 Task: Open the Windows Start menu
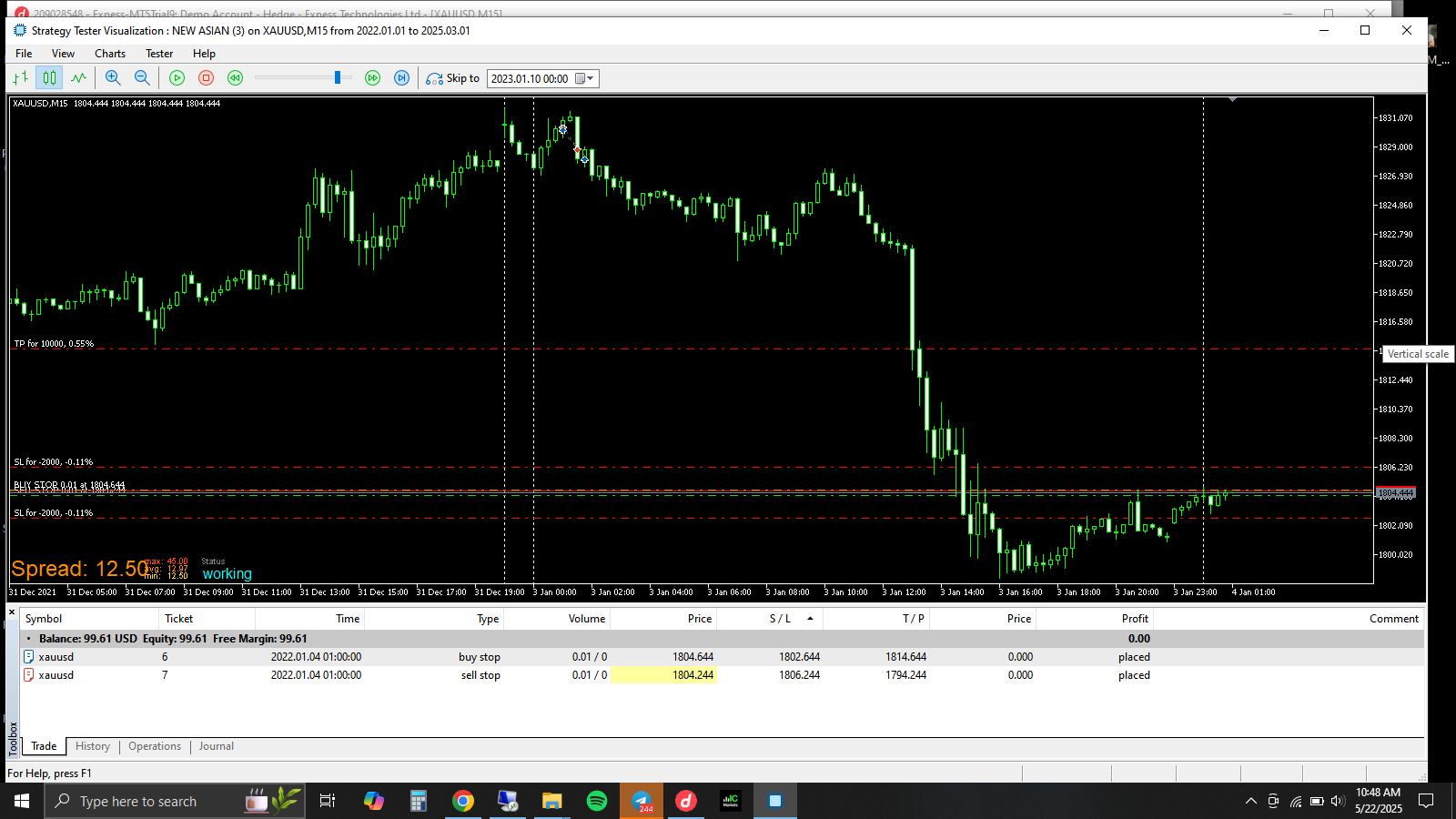click(22, 801)
